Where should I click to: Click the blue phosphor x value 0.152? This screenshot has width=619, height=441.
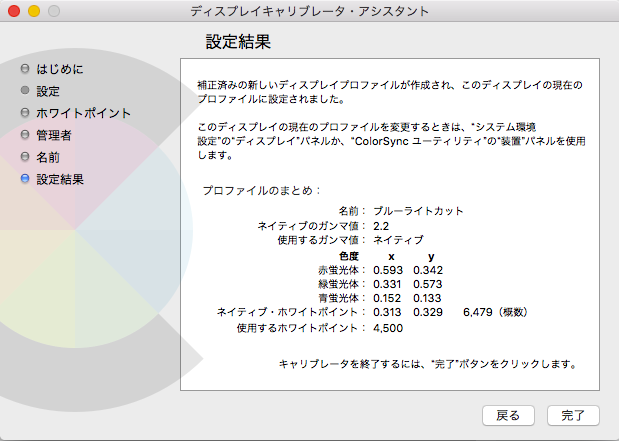click(387, 298)
